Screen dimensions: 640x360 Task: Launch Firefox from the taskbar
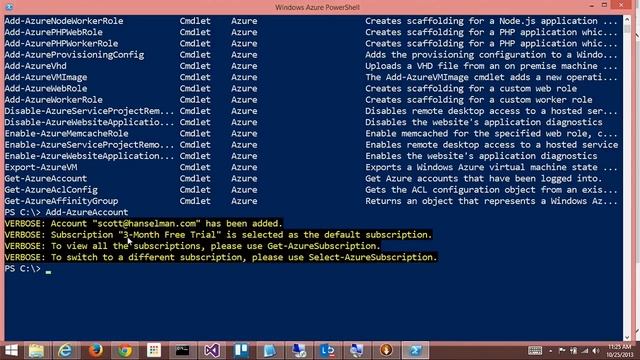(95, 350)
